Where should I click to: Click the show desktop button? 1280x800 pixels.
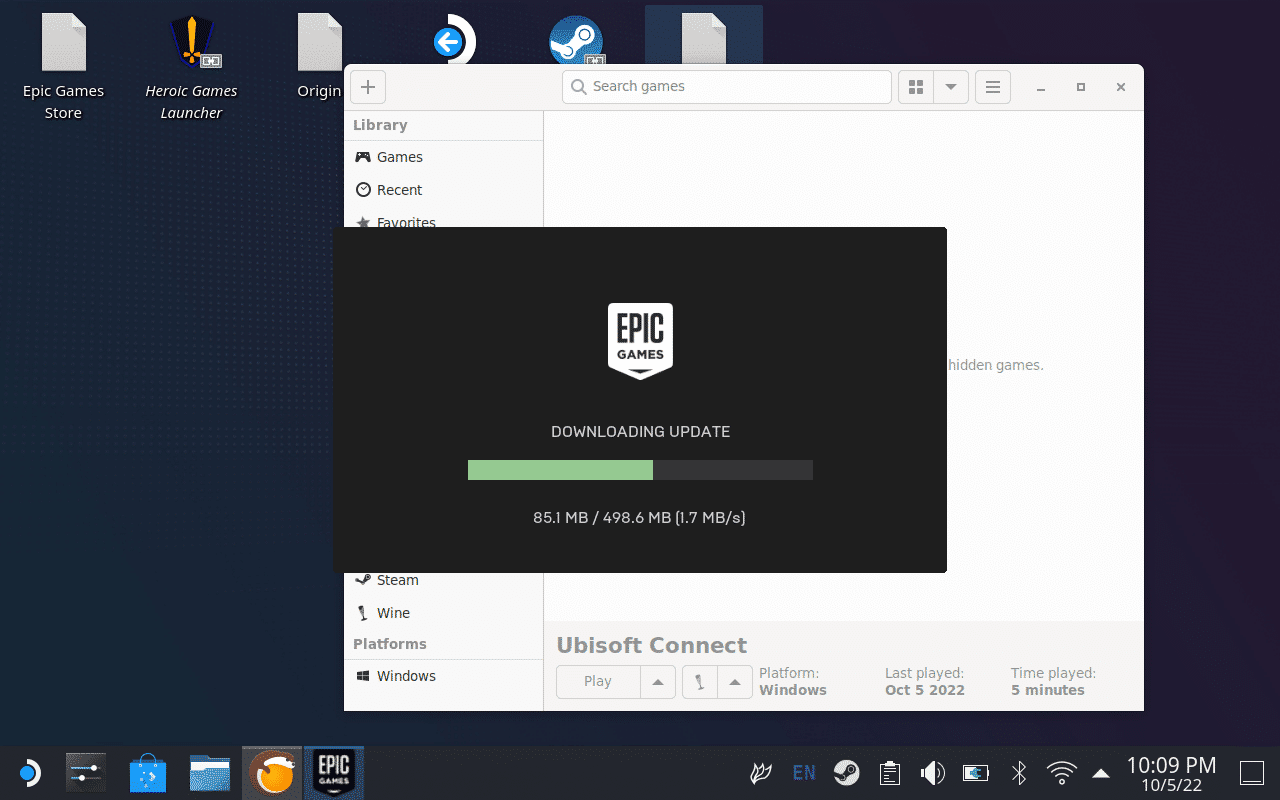click(1252, 773)
